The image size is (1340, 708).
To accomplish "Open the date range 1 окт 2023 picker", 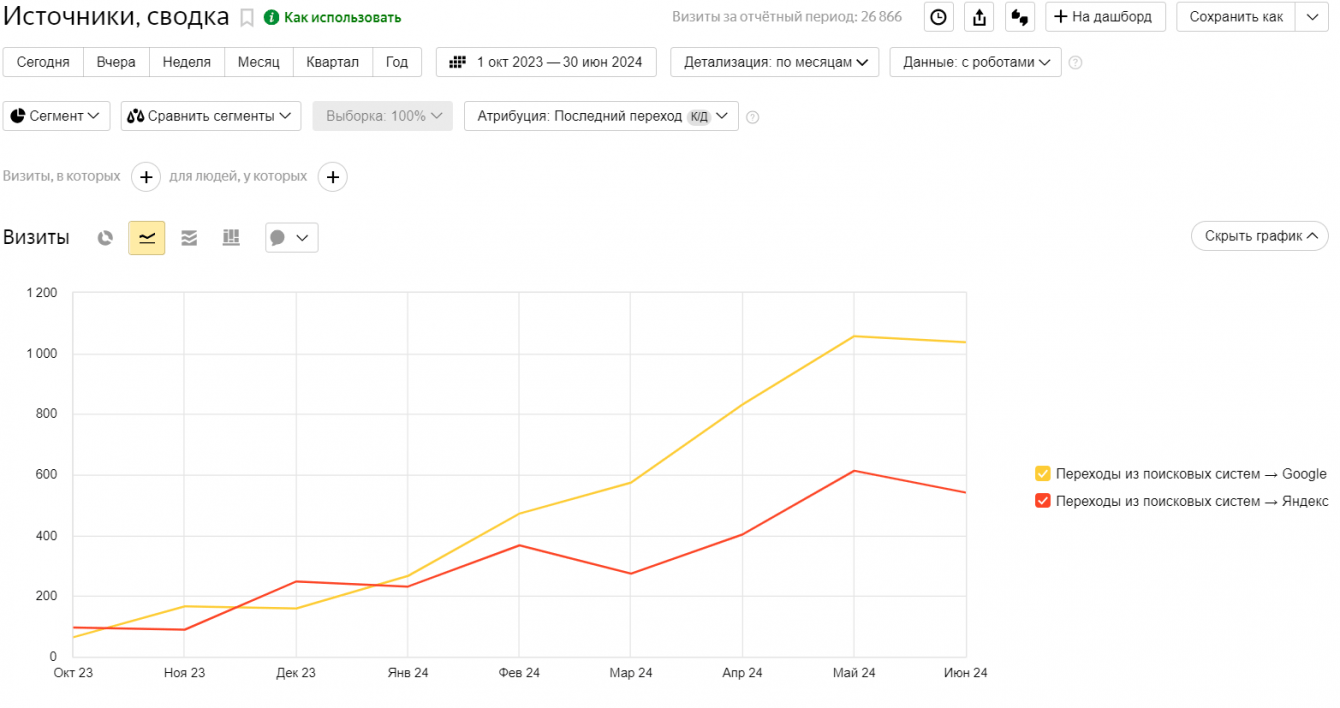I will [546, 62].
